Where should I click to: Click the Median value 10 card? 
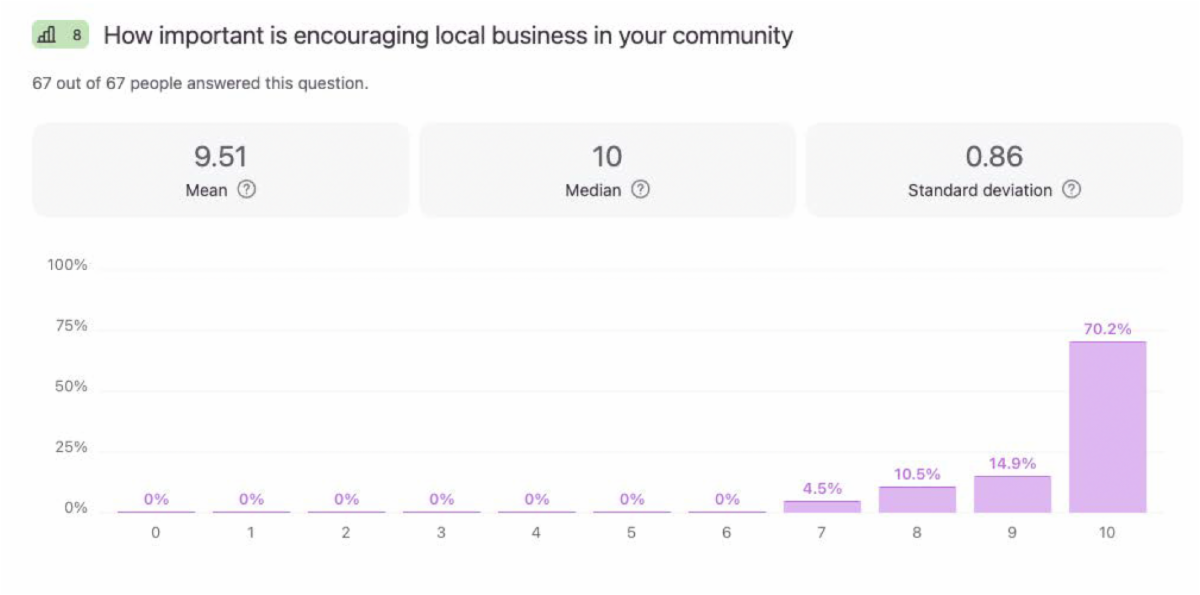[607, 170]
